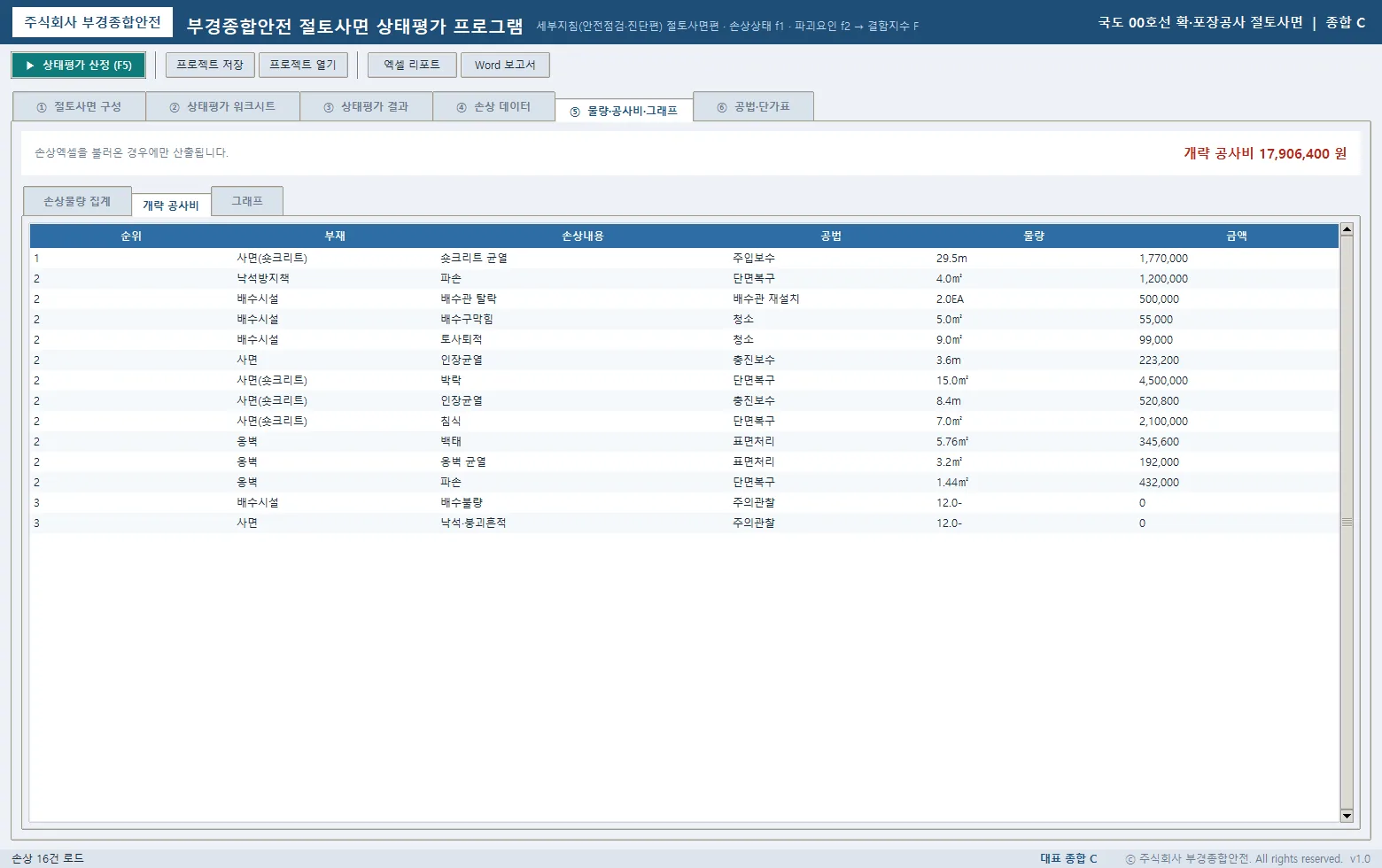
Task: Open ③ 상태평가 결과 tab
Action: point(366,106)
